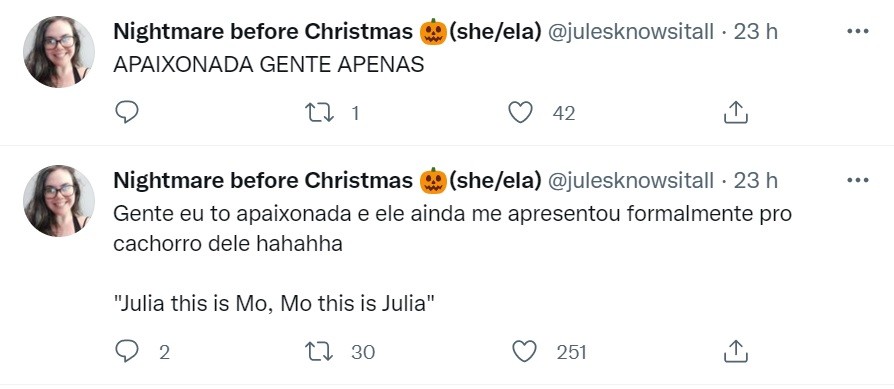Open the 23 h timestamp on second tweet

755,181
